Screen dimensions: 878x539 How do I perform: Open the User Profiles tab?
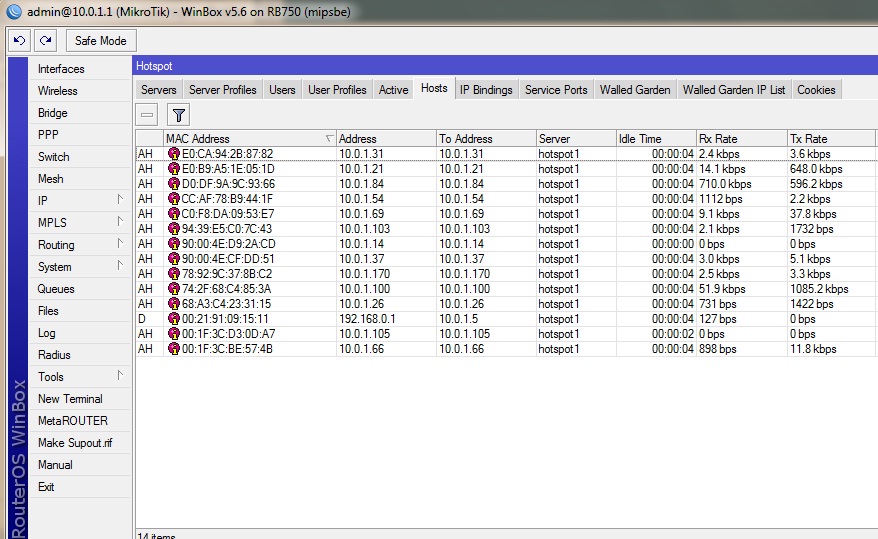337,90
